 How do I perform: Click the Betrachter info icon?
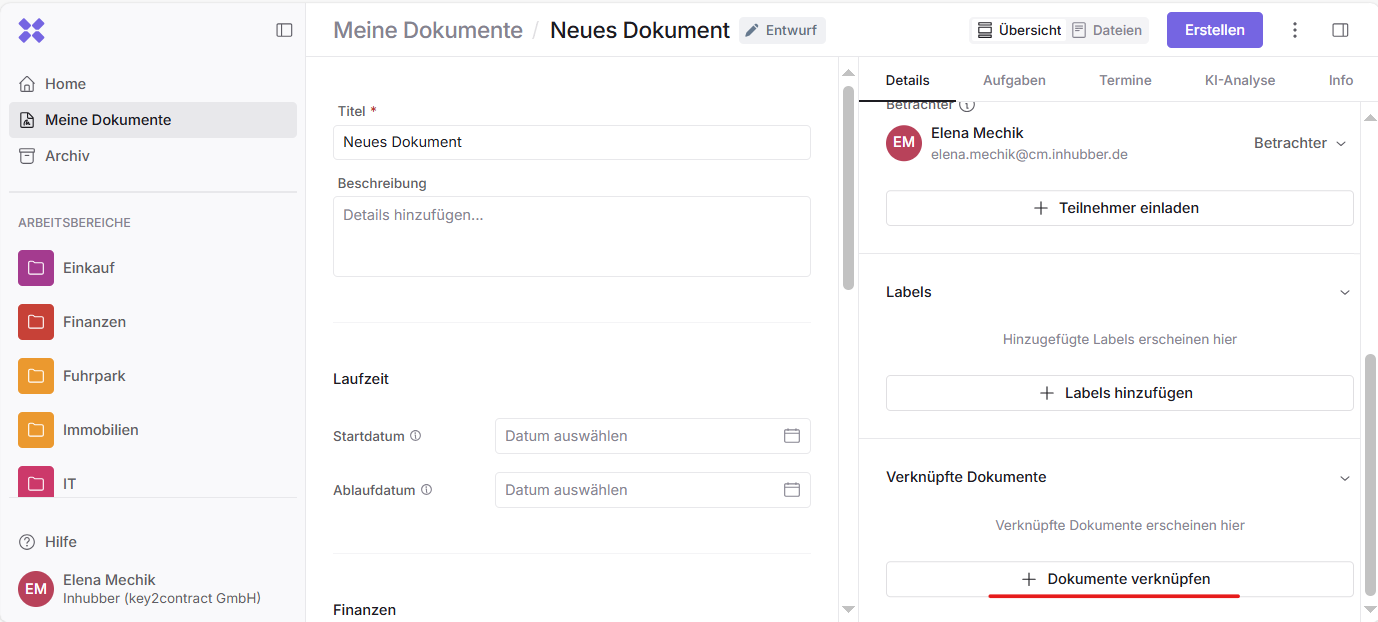(x=967, y=105)
